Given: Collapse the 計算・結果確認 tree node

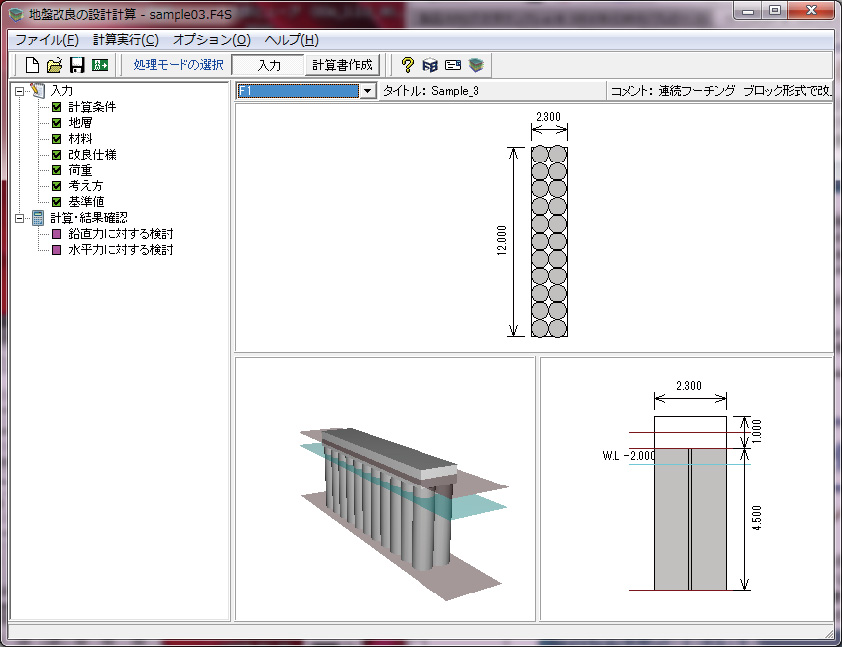Looking at the screenshot, I should pyautogui.click(x=20, y=218).
